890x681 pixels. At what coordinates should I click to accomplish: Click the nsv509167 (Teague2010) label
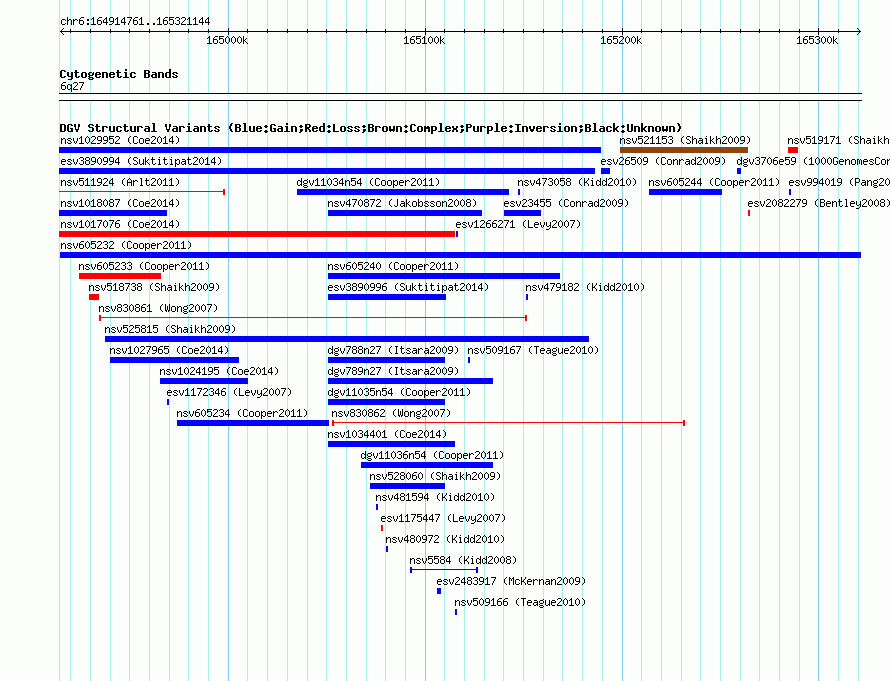coord(533,350)
